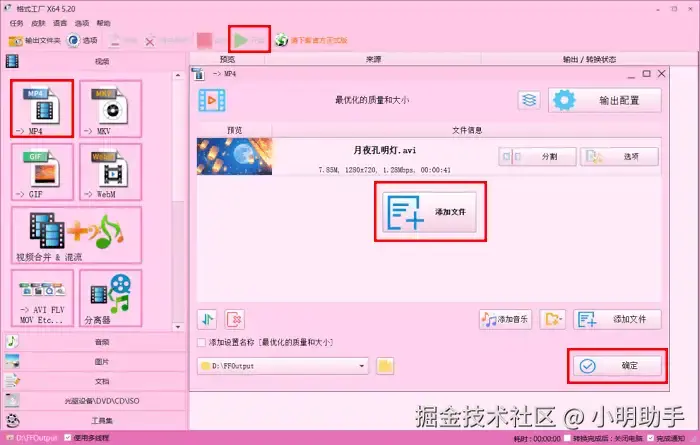Image resolution: width=700 pixels, height=445 pixels.
Task: Click the pink stop square icon
Action: click(205, 41)
